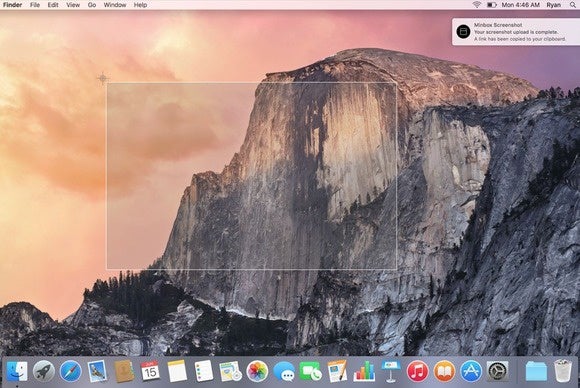Open the blue folder stack in Dock
The width and height of the screenshot is (580, 388).
pyautogui.click(x=536, y=371)
